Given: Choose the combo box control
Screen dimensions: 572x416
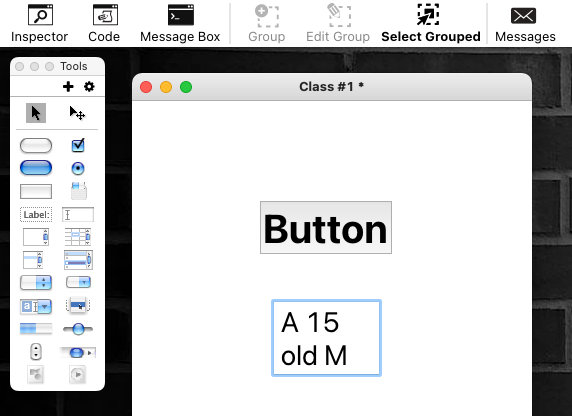Looking at the screenshot, I should coord(36,307).
